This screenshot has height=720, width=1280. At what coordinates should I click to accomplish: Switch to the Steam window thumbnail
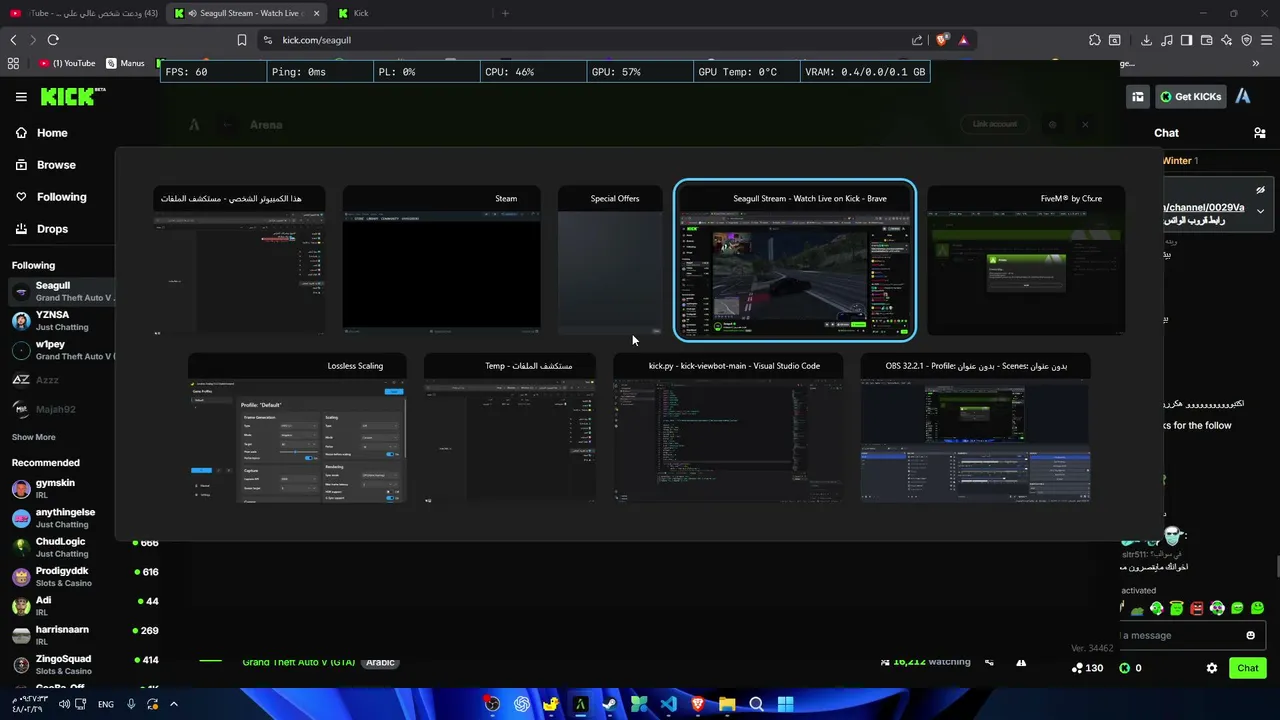tap(442, 259)
